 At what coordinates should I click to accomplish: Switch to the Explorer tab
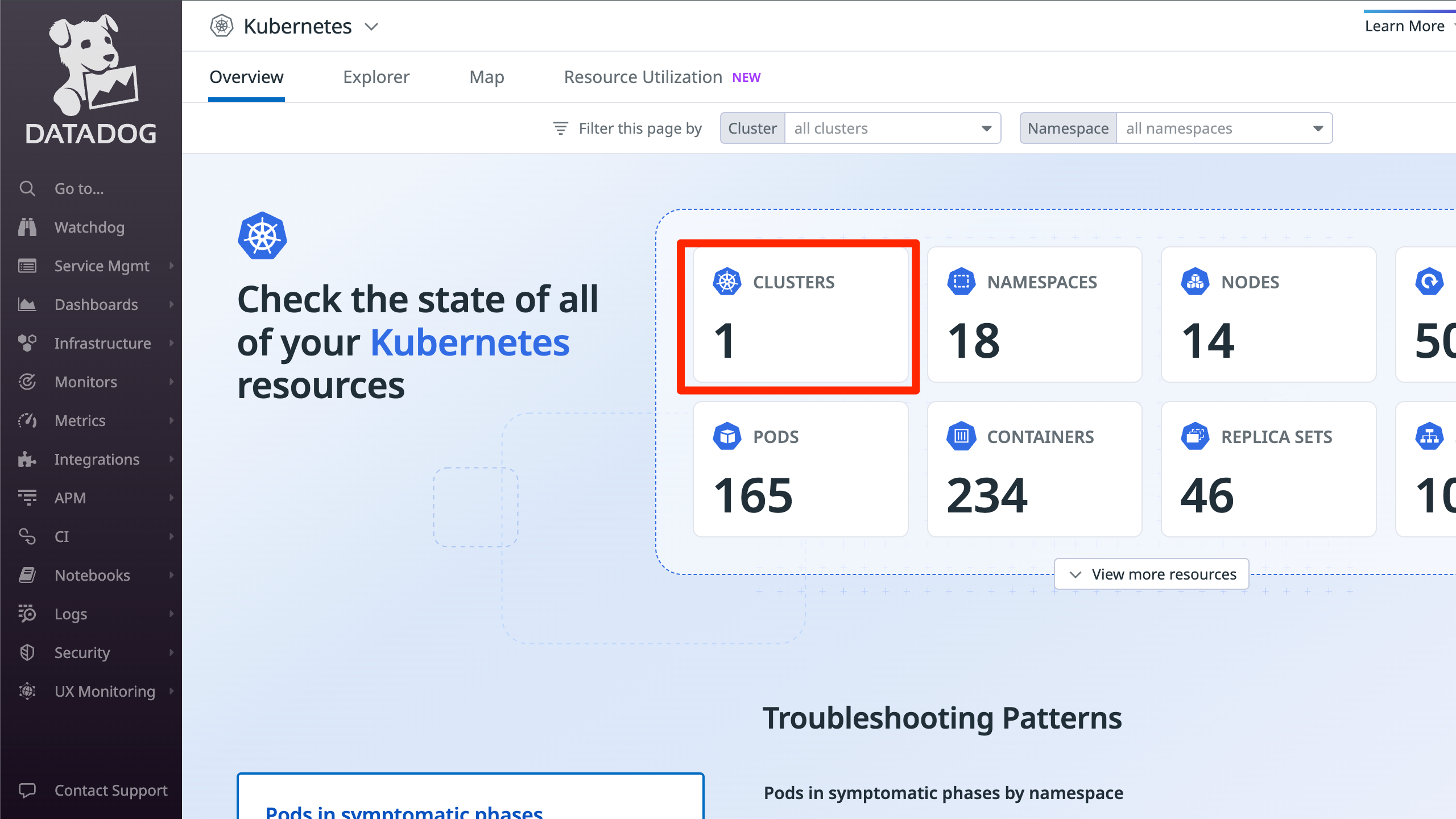click(376, 77)
